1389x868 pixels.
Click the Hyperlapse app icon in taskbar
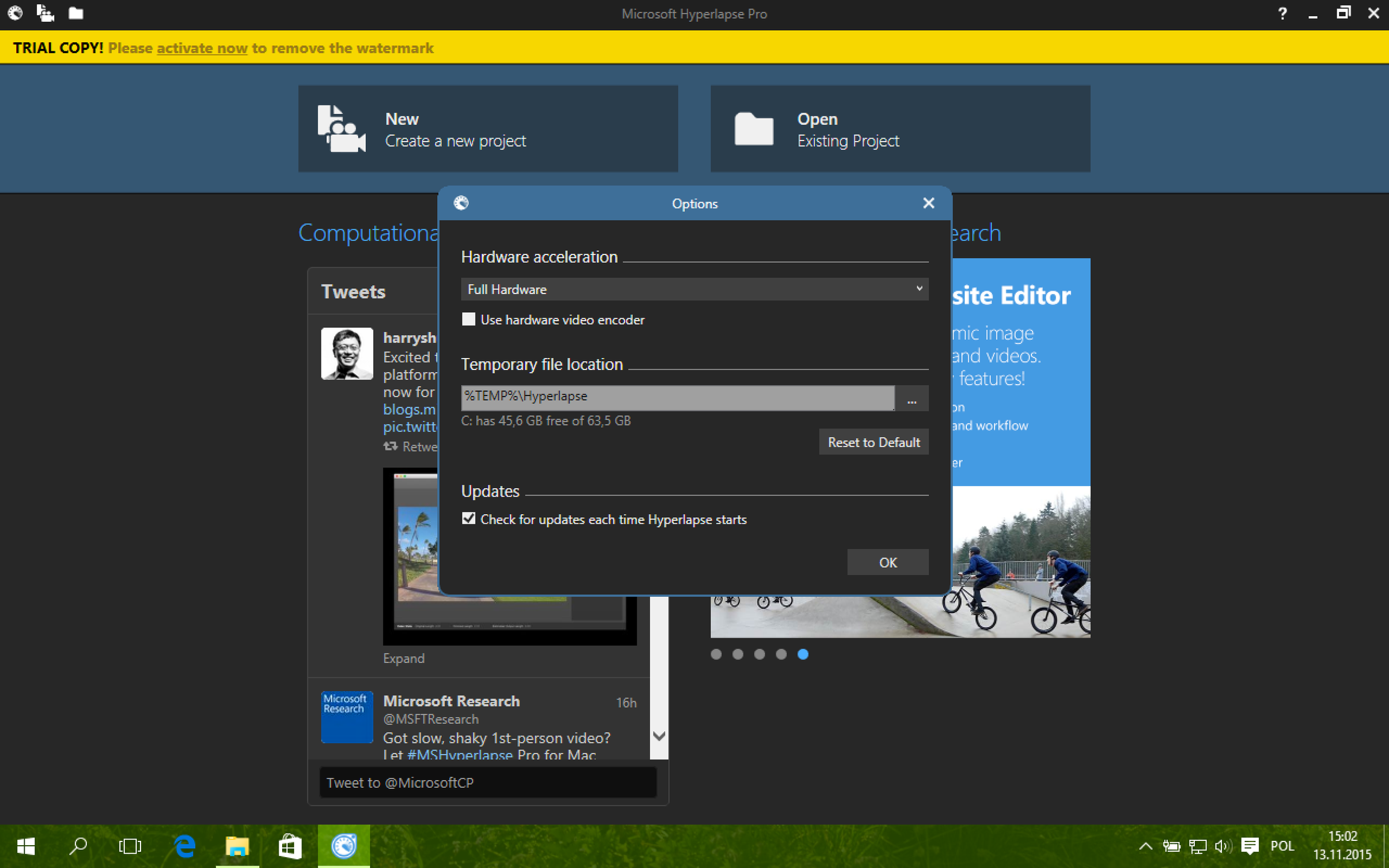pyautogui.click(x=344, y=846)
